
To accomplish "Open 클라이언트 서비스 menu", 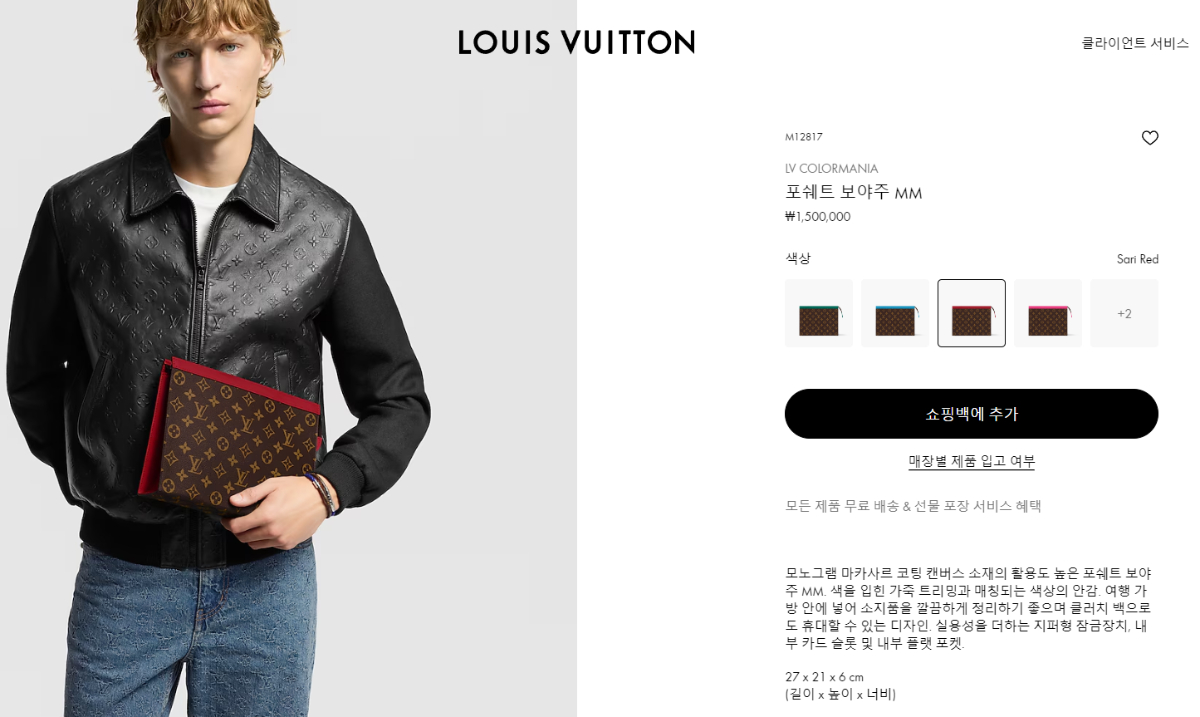I will pos(1135,43).
